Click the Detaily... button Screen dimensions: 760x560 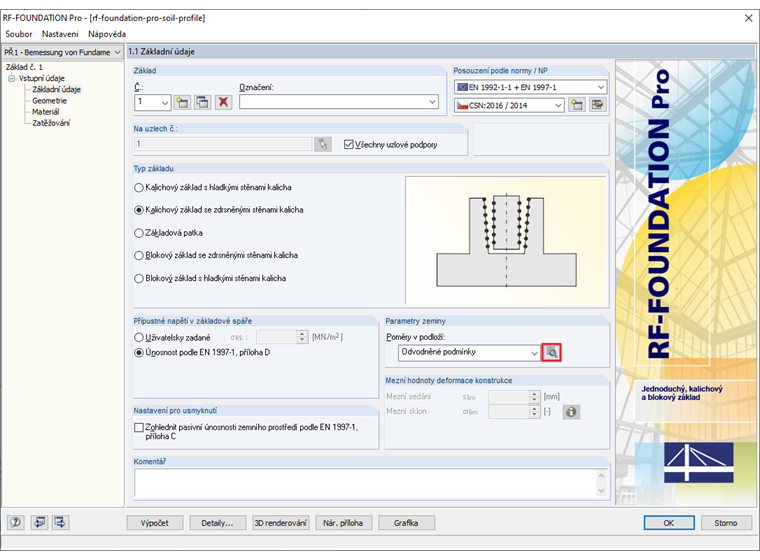click(x=217, y=523)
